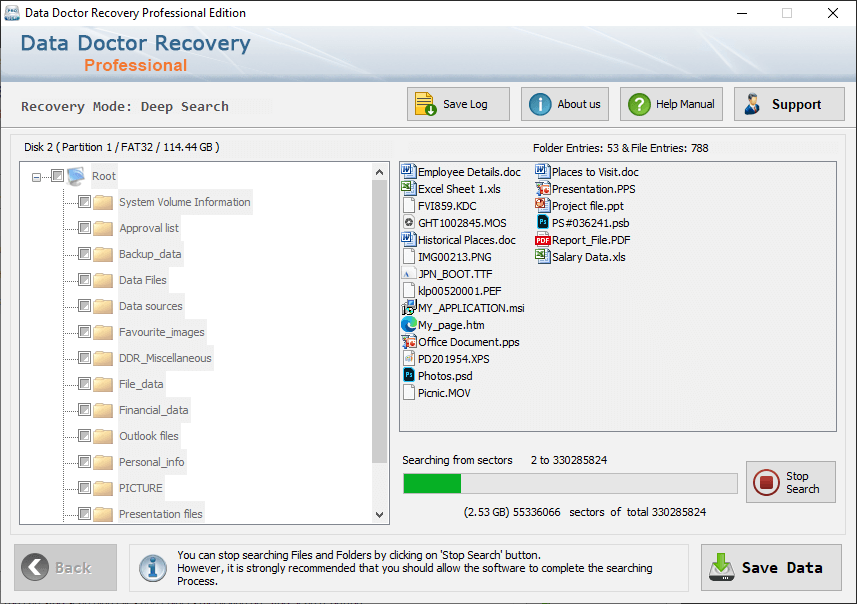This screenshot has width=857, height=604.
Task: Check the System Volume Information checkbox
Action: coord(84,202)
